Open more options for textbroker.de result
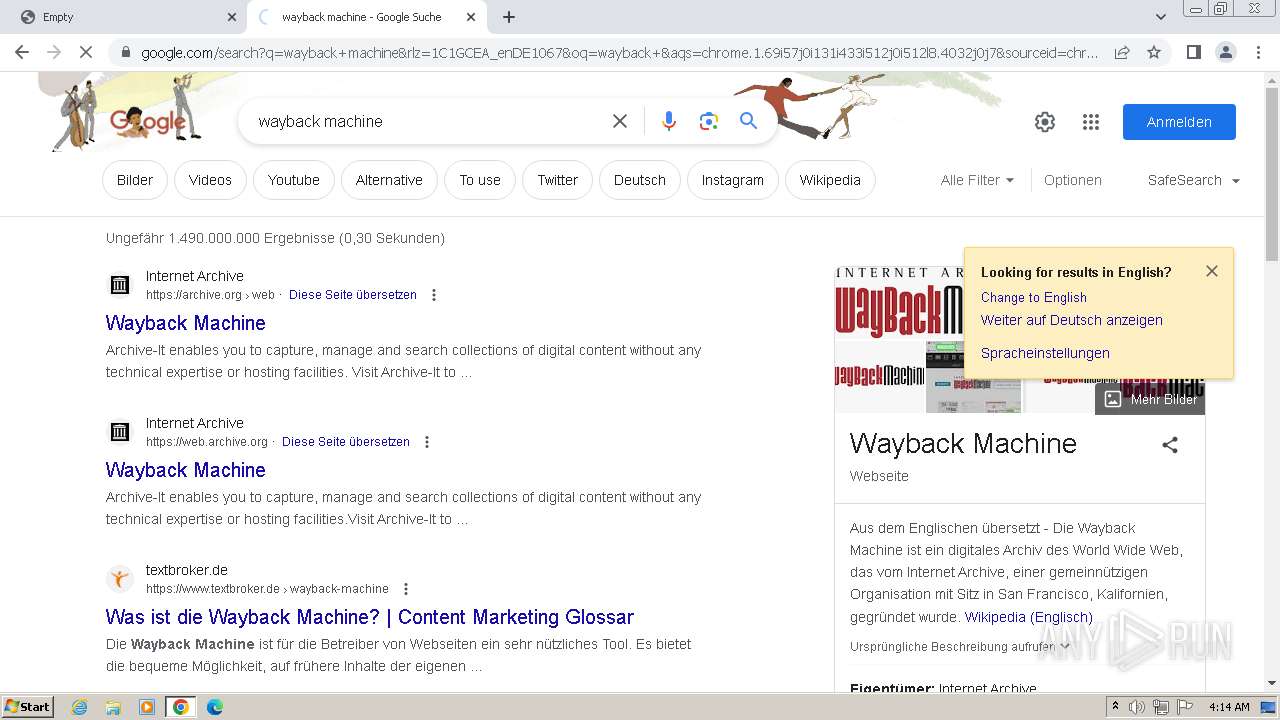Screen dimensions: 1280x720 tap(405, 589)
